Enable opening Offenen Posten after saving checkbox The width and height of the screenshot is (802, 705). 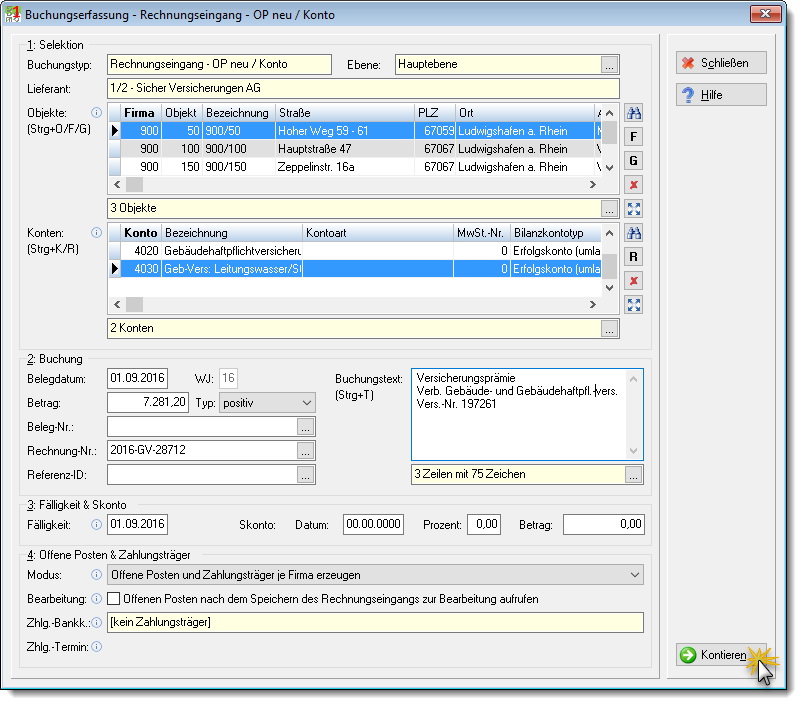pos(114,599)
